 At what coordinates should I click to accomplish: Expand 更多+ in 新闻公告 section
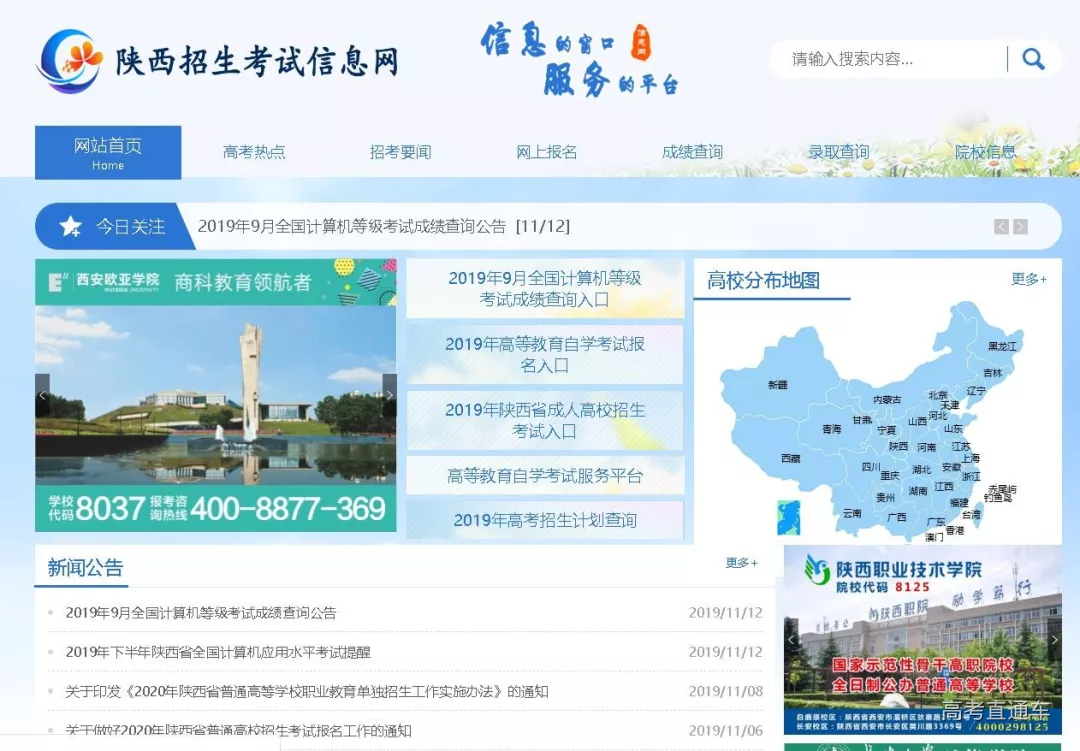tap(741, 563)
